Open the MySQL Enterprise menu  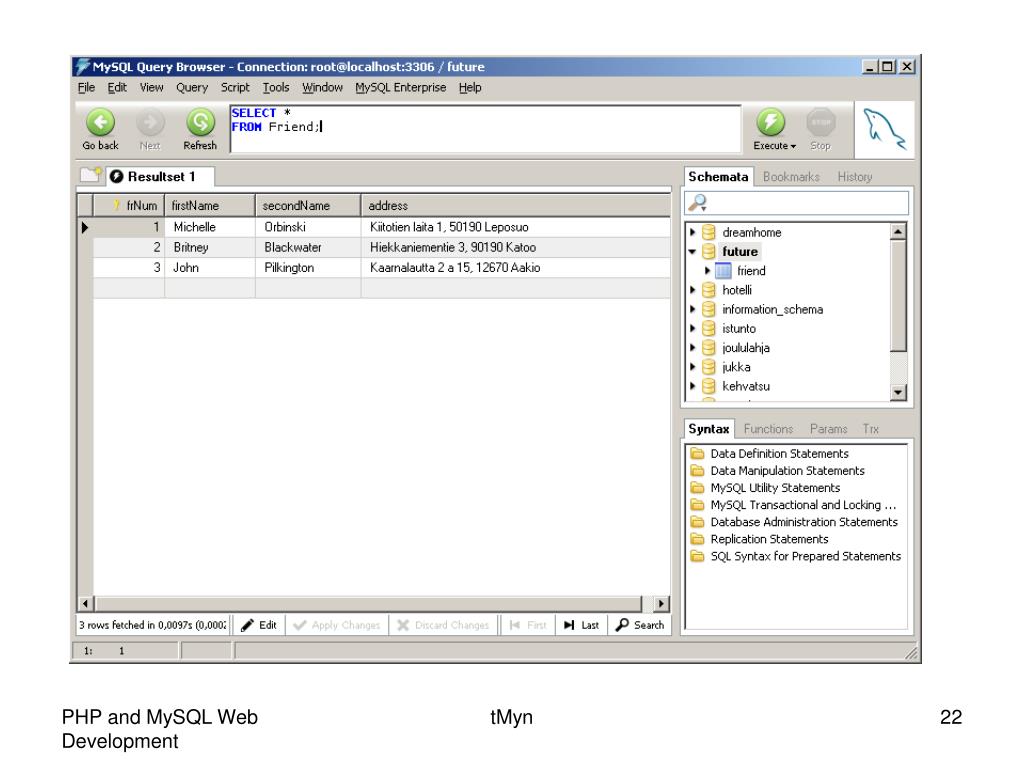(x=401, y=88)
